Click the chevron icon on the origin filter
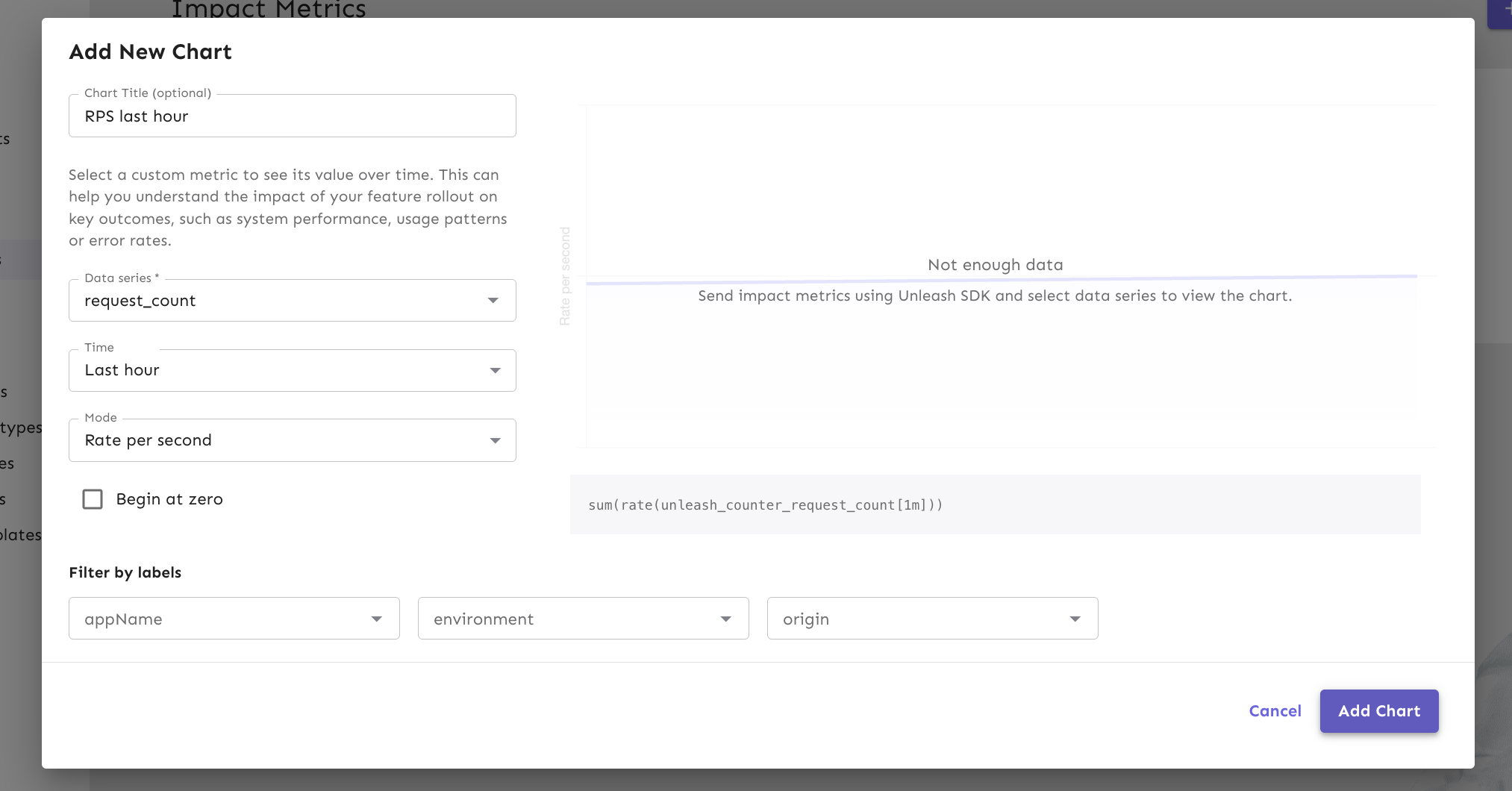This screenshot has width=1512, height=791. [1075, 619]
